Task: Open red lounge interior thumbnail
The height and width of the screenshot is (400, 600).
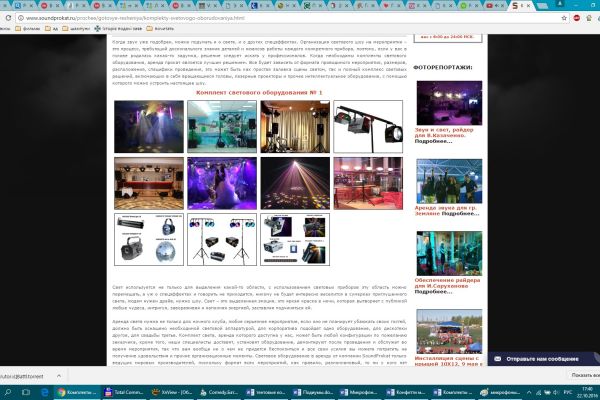Action: click(x=368, y=183)
